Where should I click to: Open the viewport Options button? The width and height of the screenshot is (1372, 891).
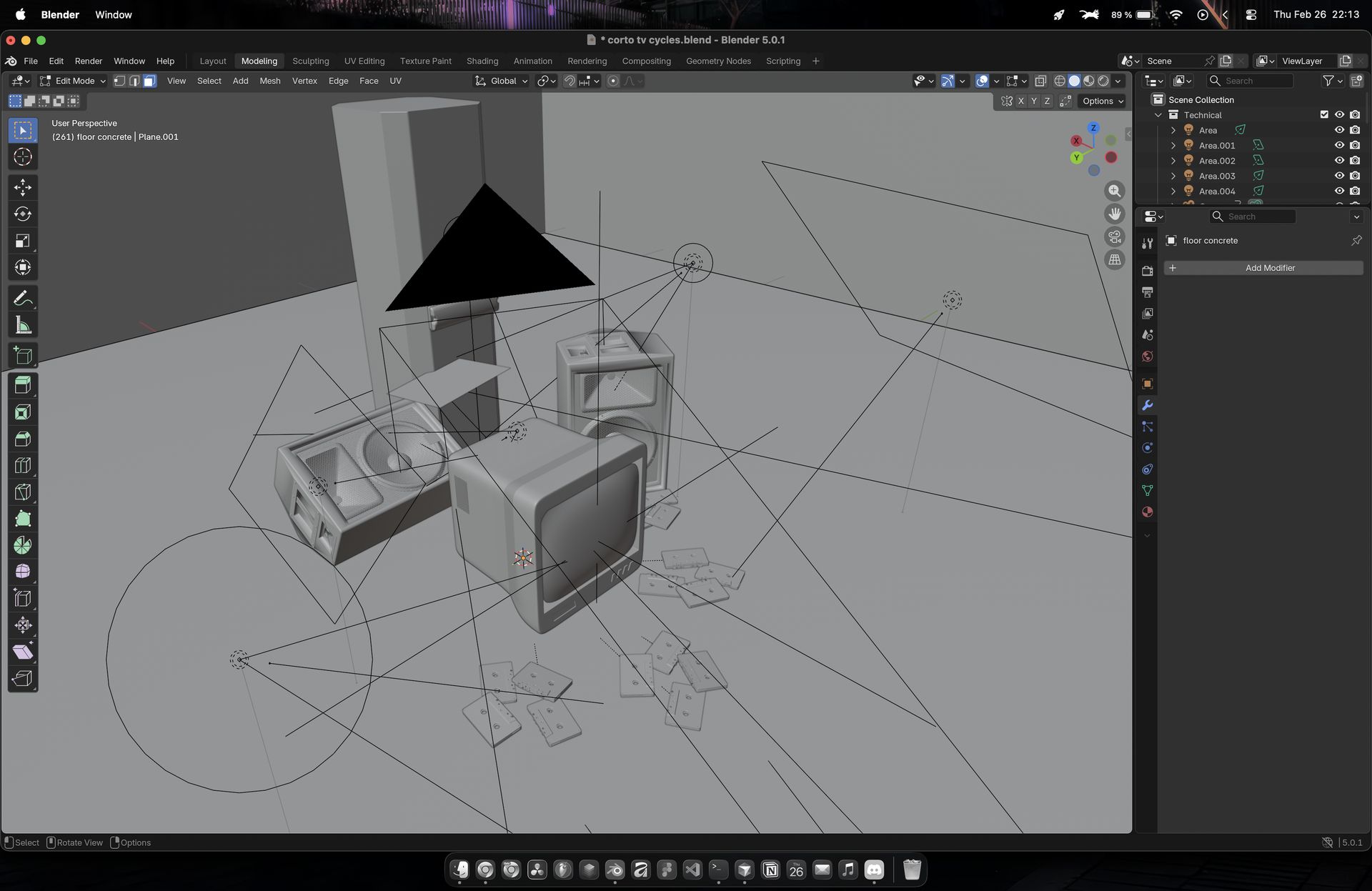click(1103, 101)
